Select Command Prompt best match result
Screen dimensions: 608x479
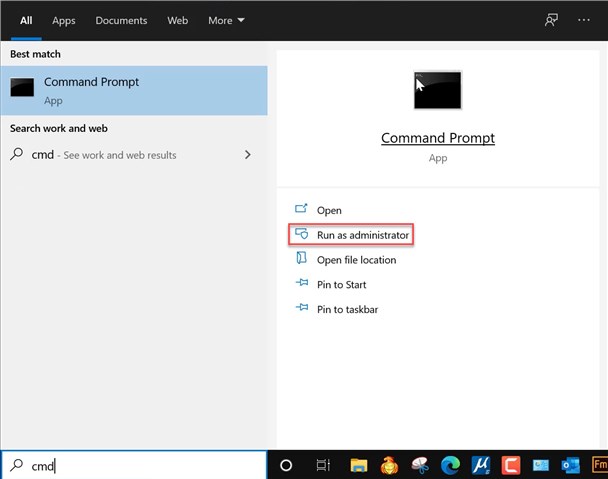[x=134, y=91]
